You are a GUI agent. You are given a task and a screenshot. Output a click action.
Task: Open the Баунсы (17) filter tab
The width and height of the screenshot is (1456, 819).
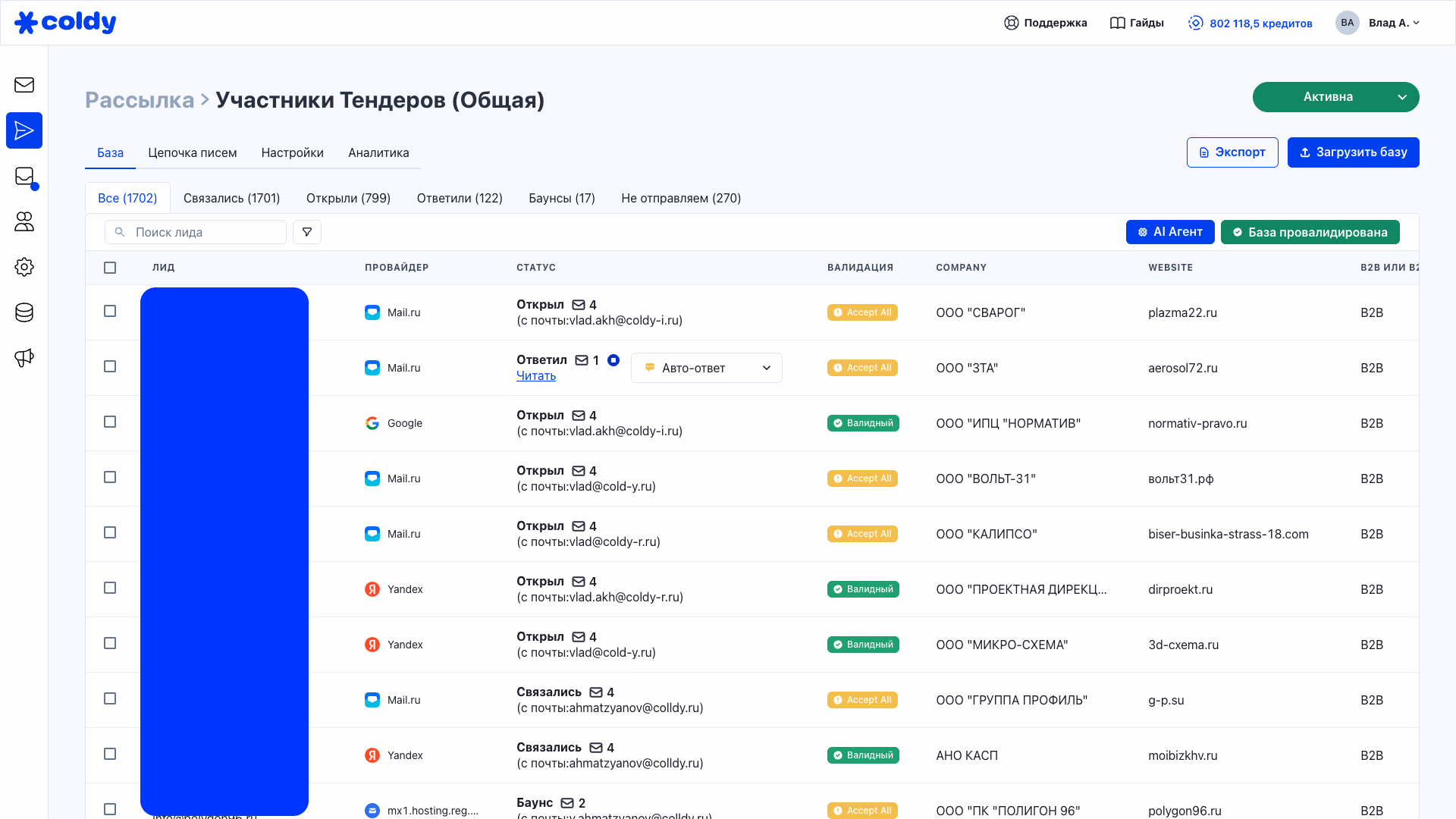[x=561, y=199]
